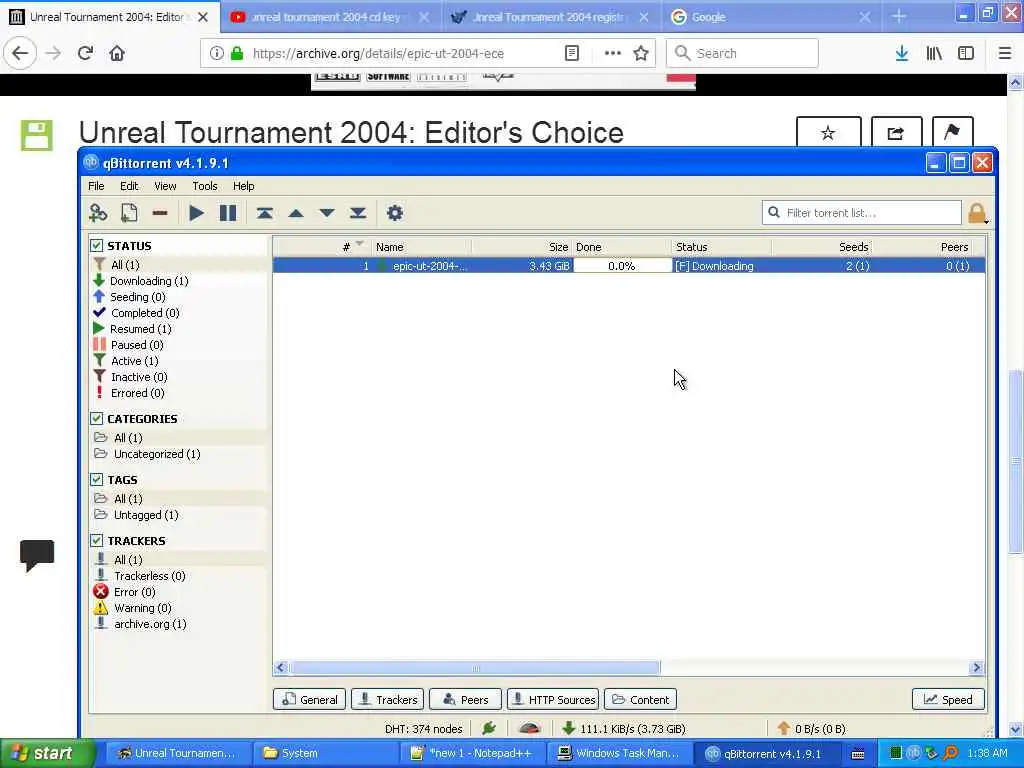Viewport: 1024px width, 768px height.
Task: Toggle the Firefox sidebar icon
Action: coord(966,54)
